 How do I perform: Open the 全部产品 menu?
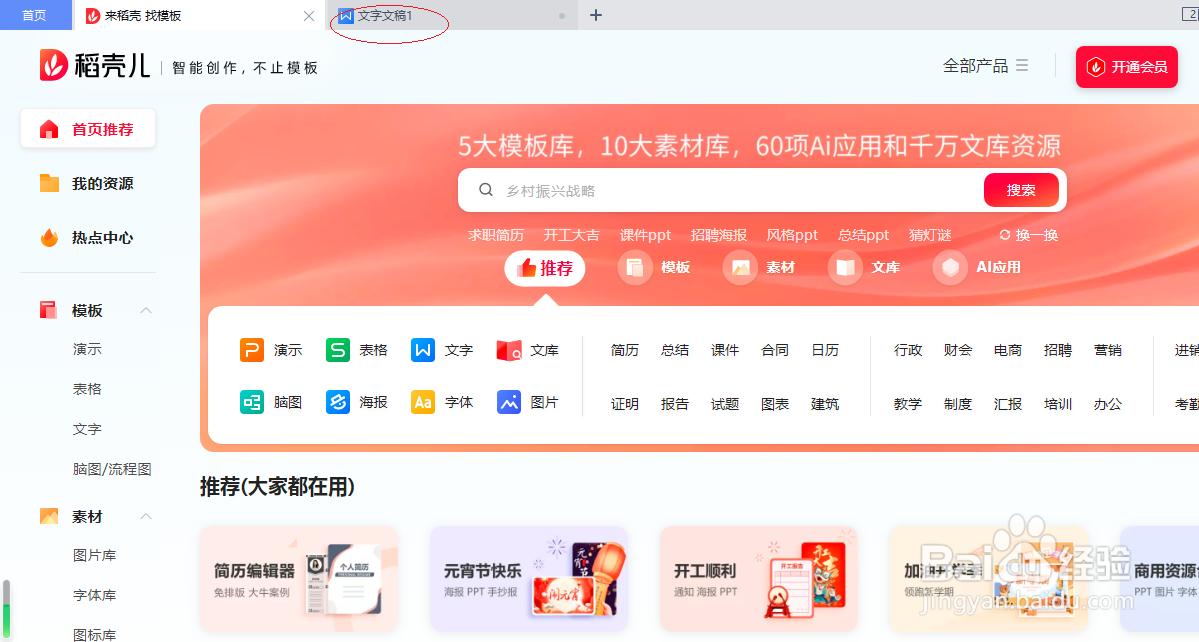pyautogui.click(x=986, y=64)
